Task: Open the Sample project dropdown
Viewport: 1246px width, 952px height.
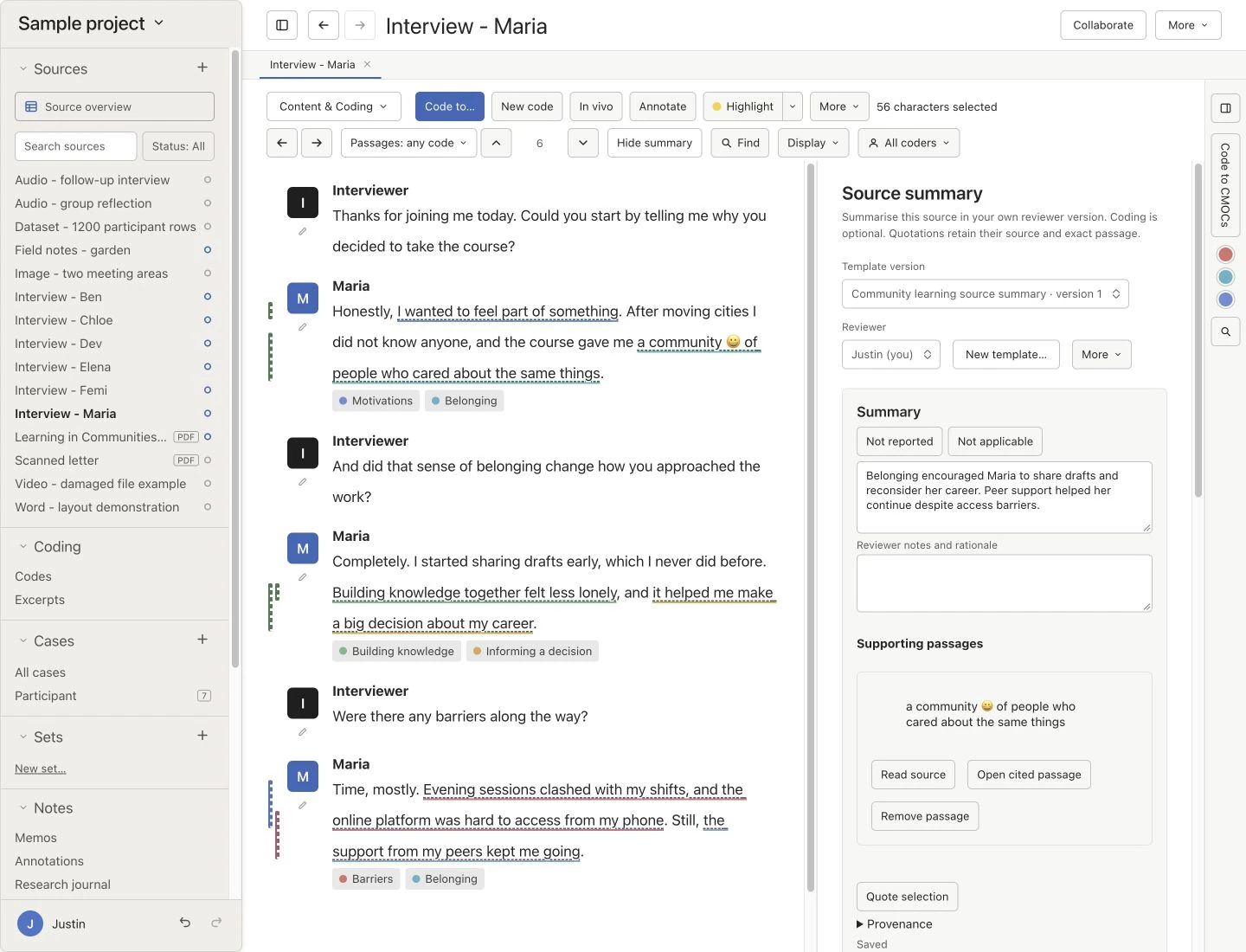Action: click(x=91, y=23)
